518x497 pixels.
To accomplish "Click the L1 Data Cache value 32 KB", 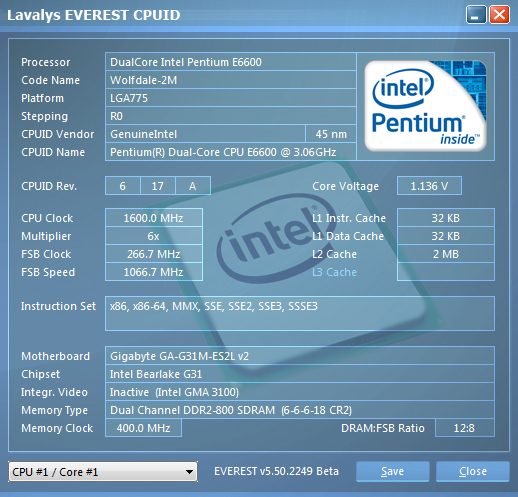I will click(x=446, y=236).
